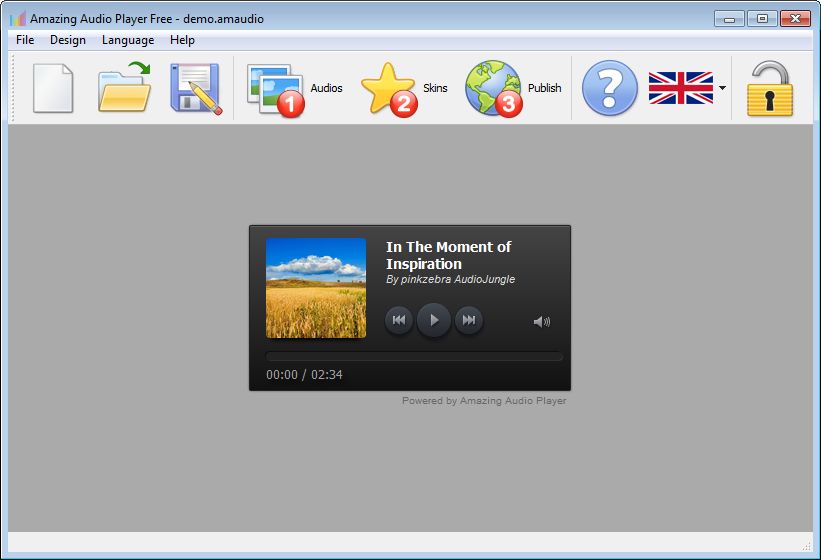Image resolution: width=821 pixels, height=560 pixels.
Task: Click the golden padlock unlock icon
Action: pos(770,88)
